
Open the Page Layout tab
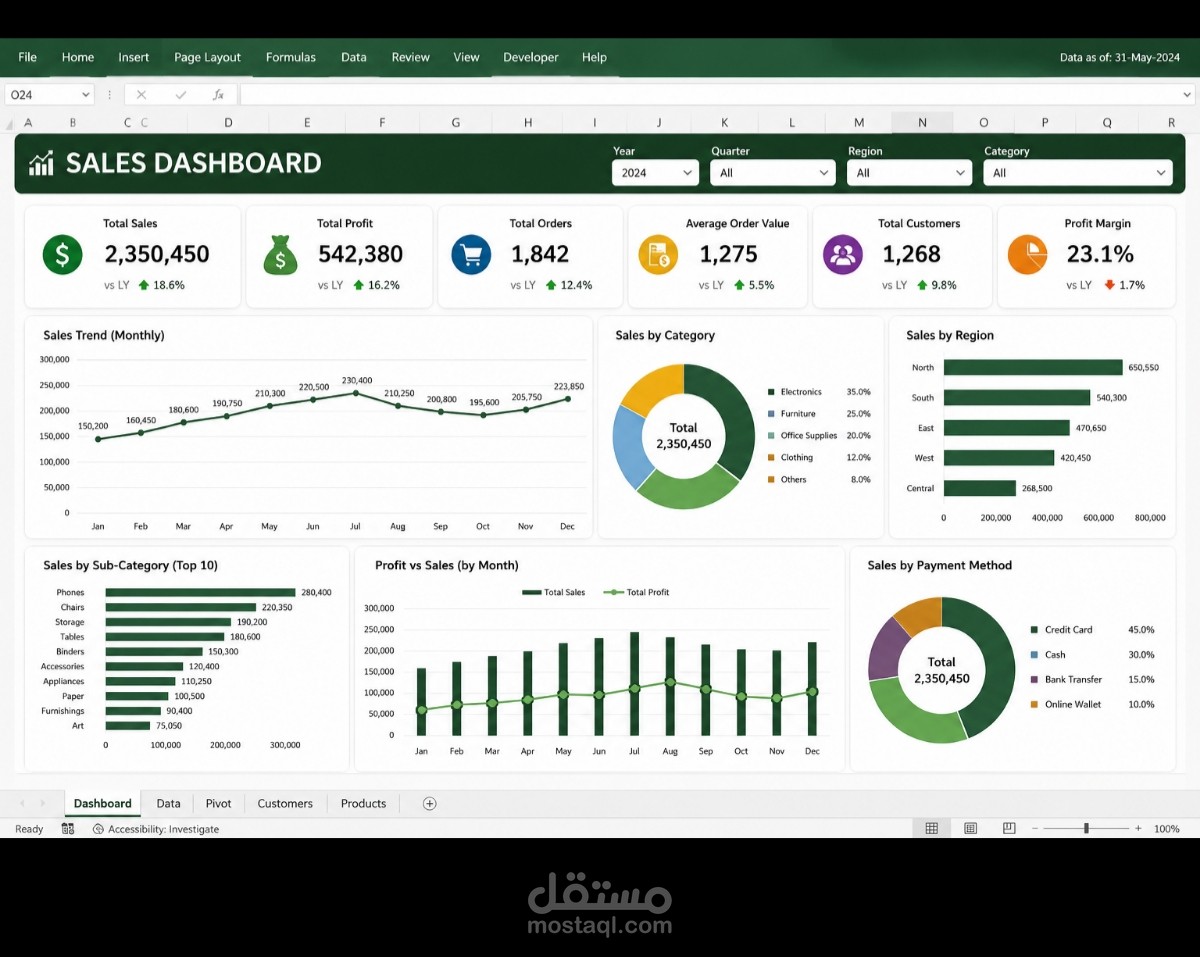point(207,57)
